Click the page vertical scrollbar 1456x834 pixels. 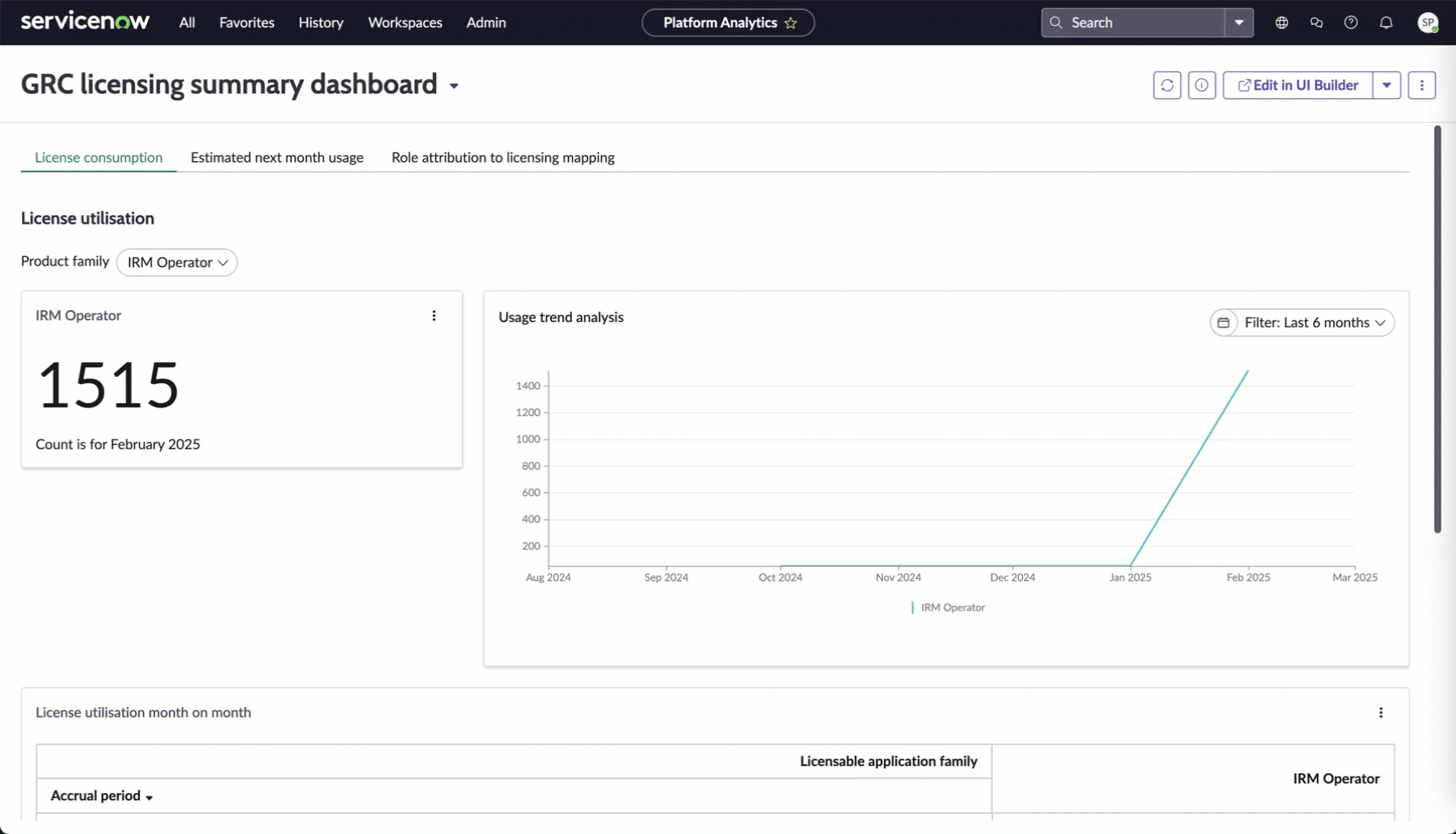[x=1438, y=329]
